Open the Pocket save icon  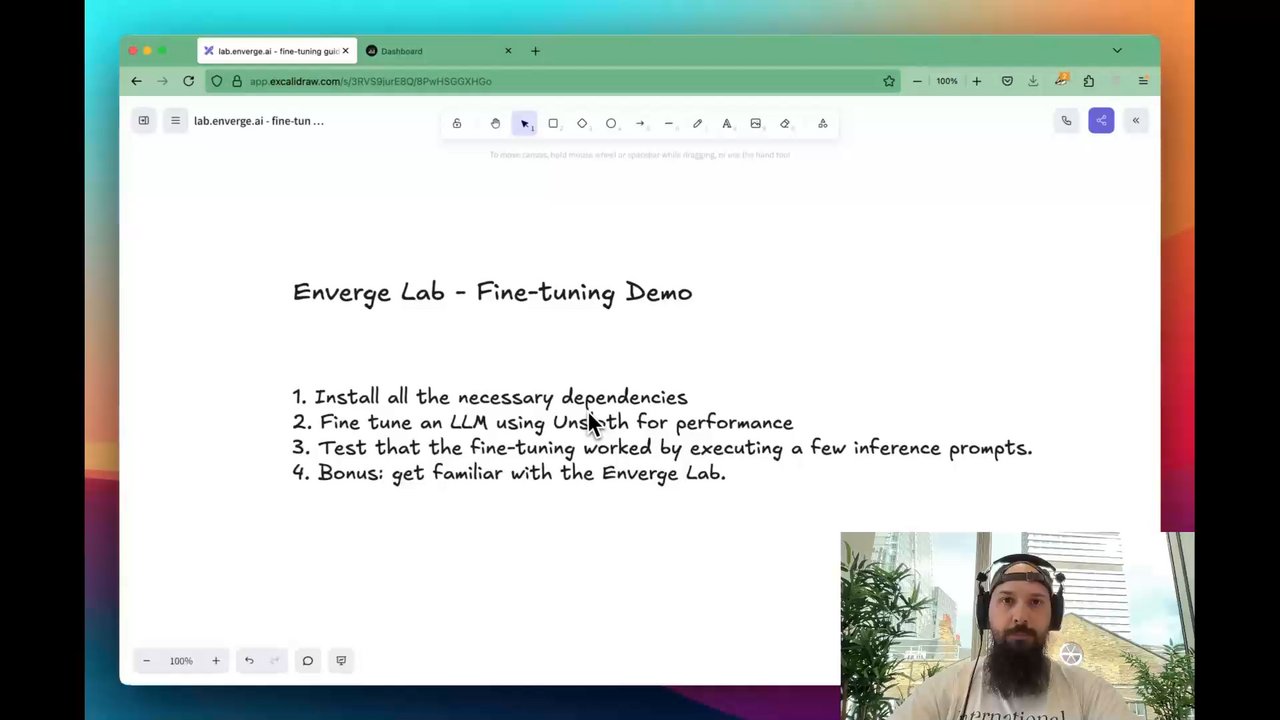pos(1007,81)
